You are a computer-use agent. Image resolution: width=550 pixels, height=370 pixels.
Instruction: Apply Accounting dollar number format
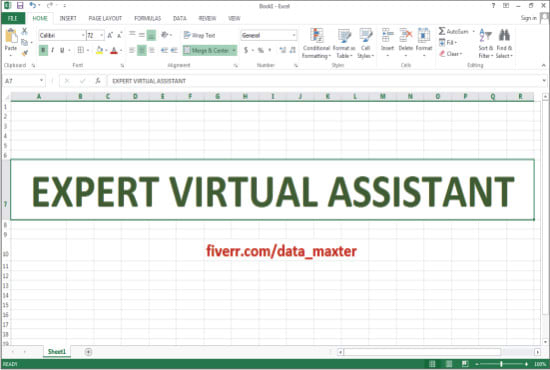tap(246, 50)
